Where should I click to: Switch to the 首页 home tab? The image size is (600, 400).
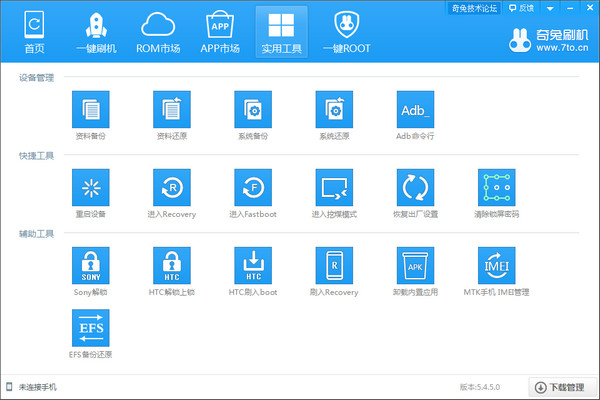[34, 31]
